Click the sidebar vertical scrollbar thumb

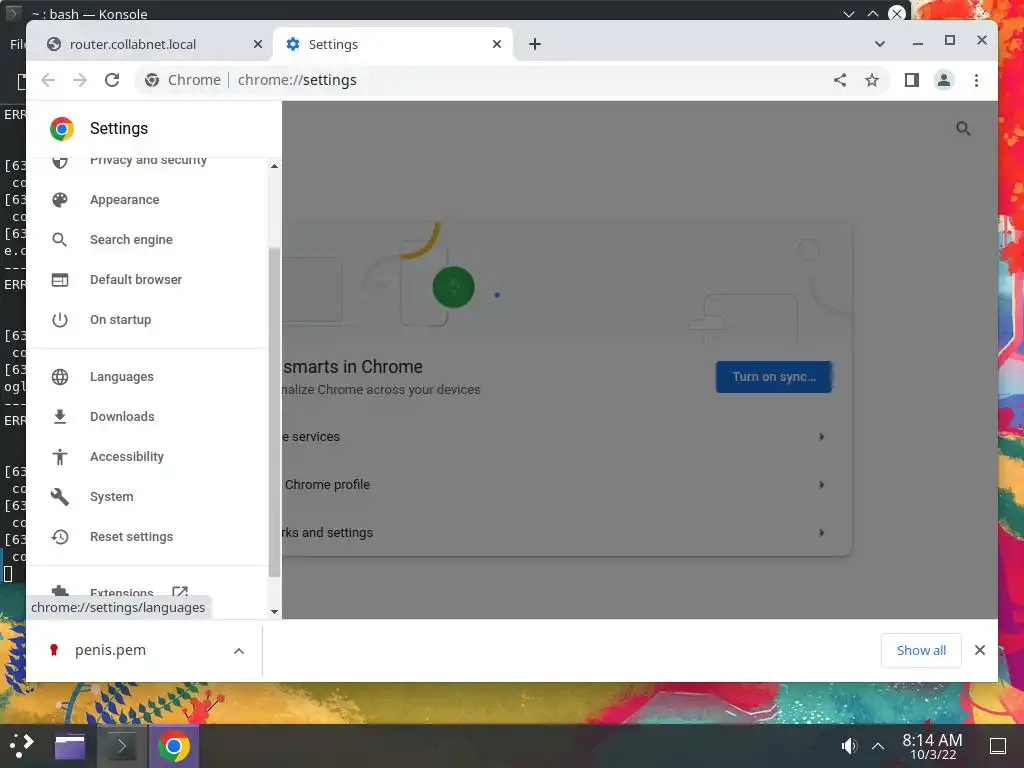coord(274,411)
